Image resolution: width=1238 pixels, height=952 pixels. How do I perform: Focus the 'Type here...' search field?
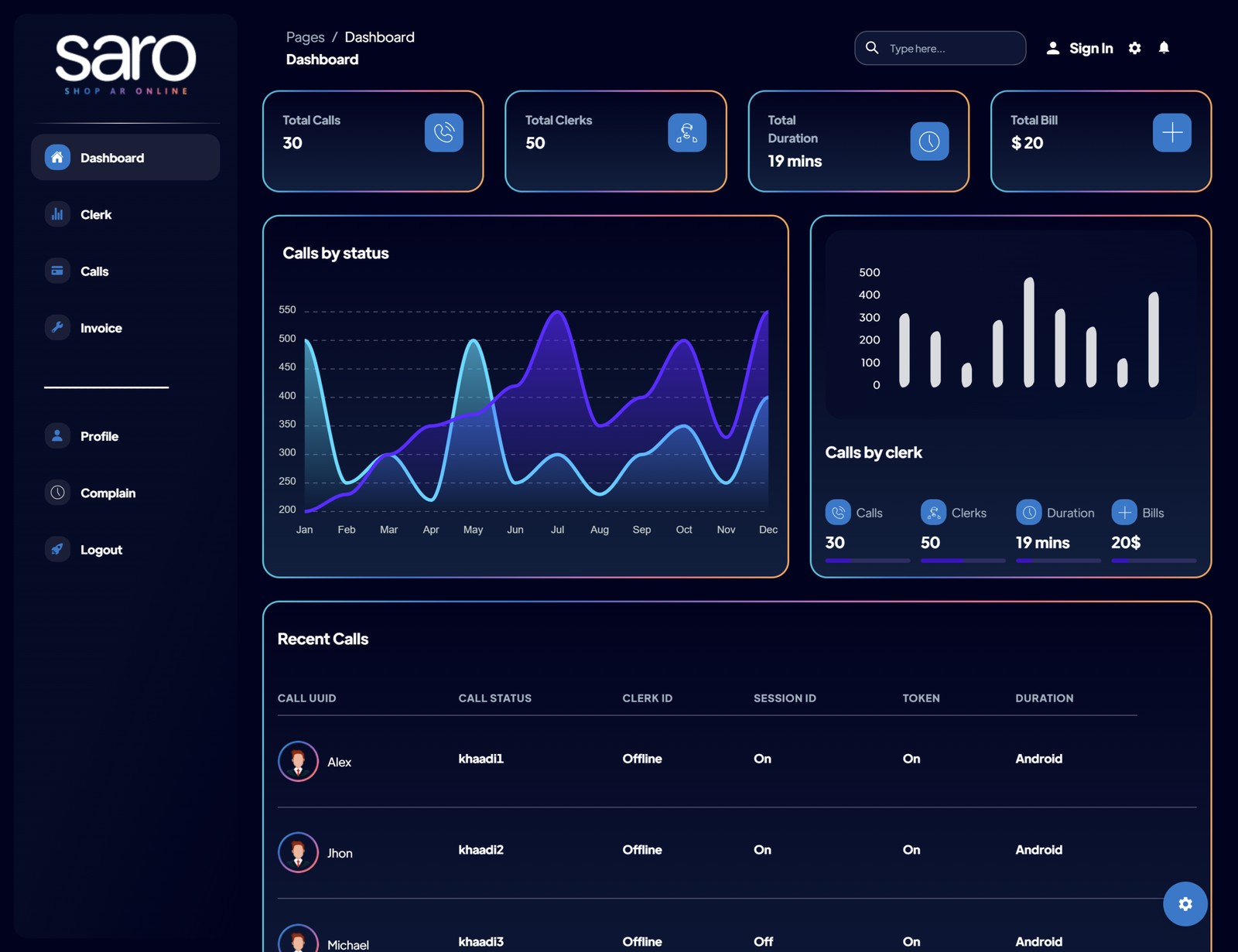pos(952,49)
